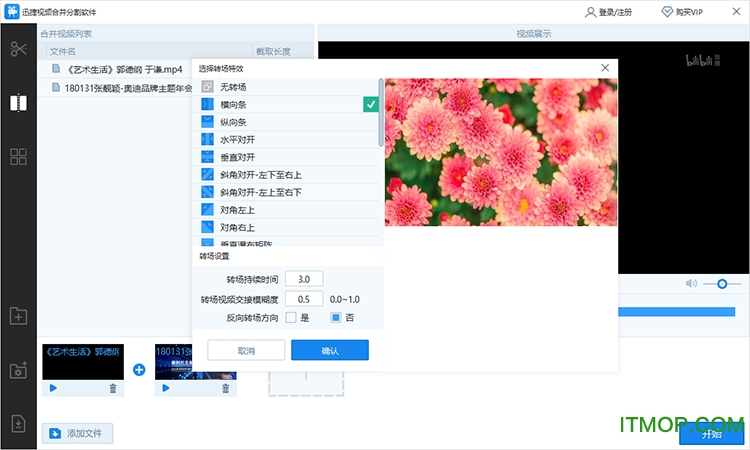Choose 斜角对开-左下至右上 transition
This screenshot has height=450, width=750.
(286, 175)
